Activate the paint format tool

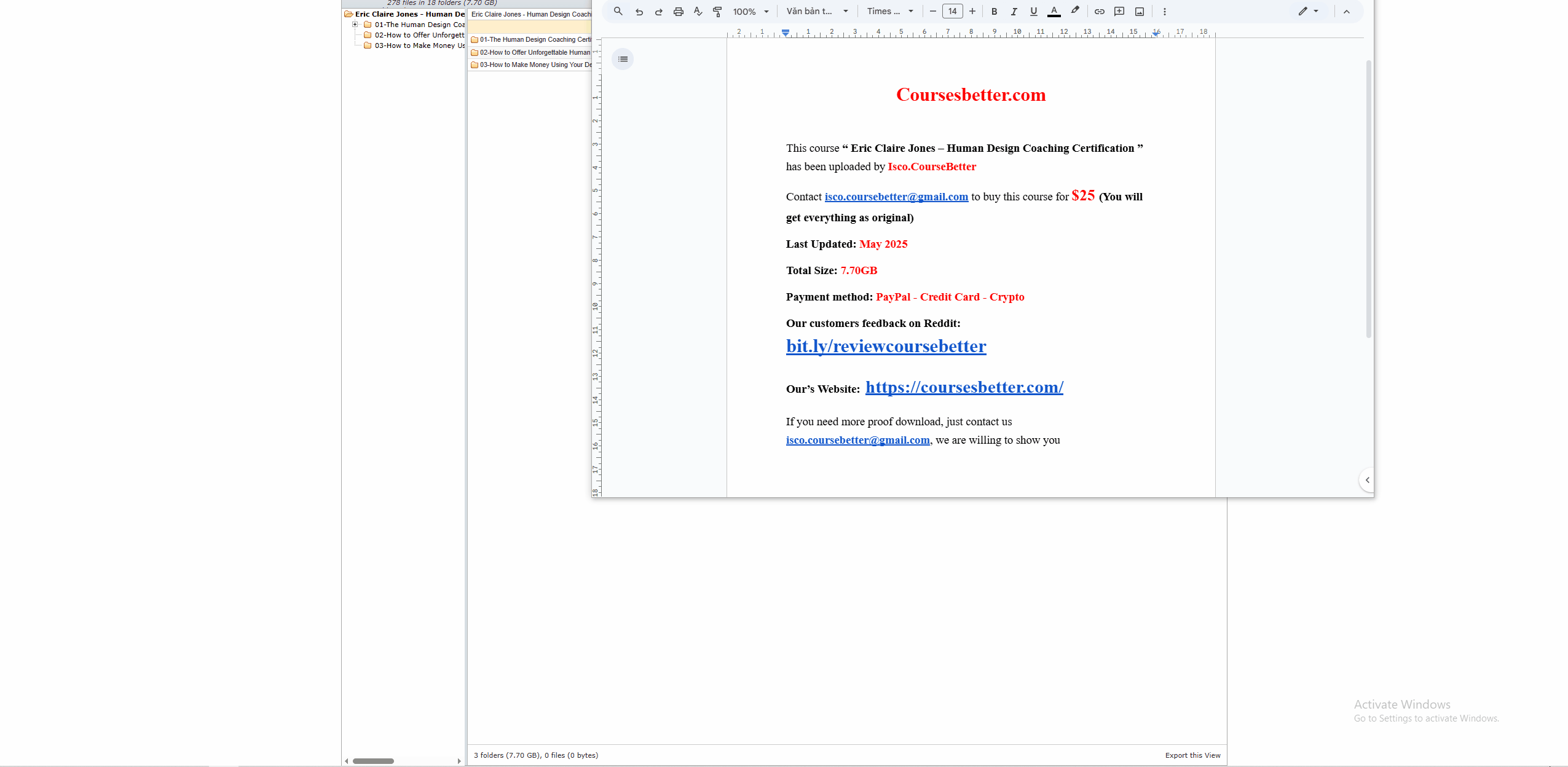(x=717, y=11)
